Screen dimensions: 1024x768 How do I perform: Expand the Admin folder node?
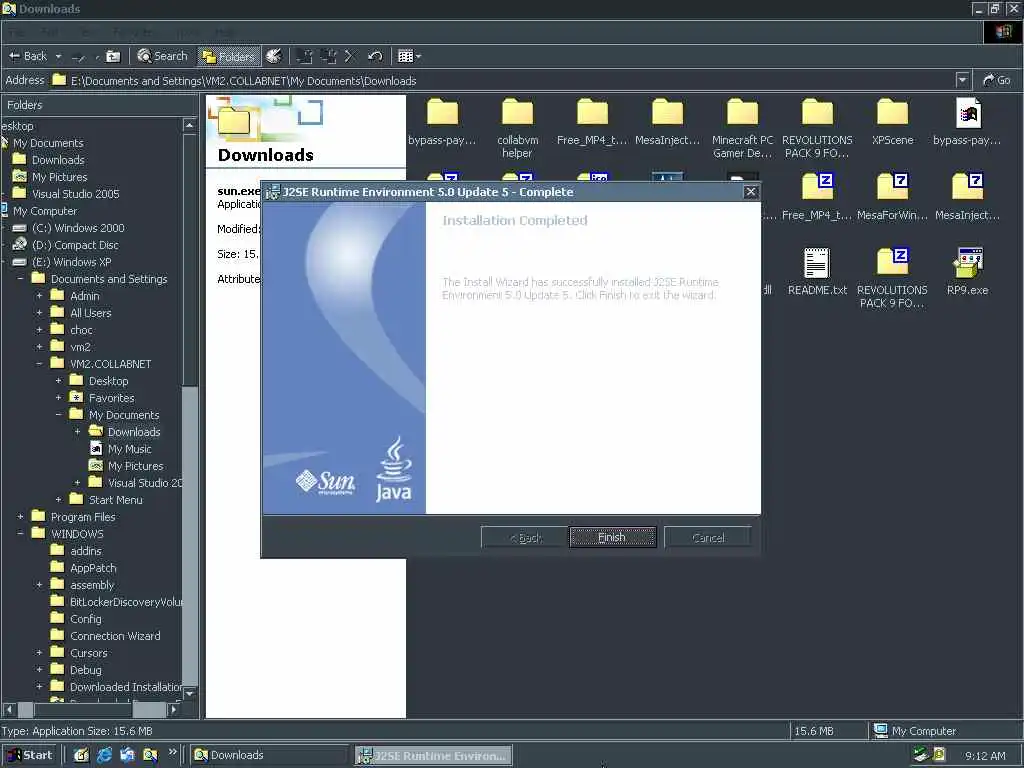click(39, 296)
